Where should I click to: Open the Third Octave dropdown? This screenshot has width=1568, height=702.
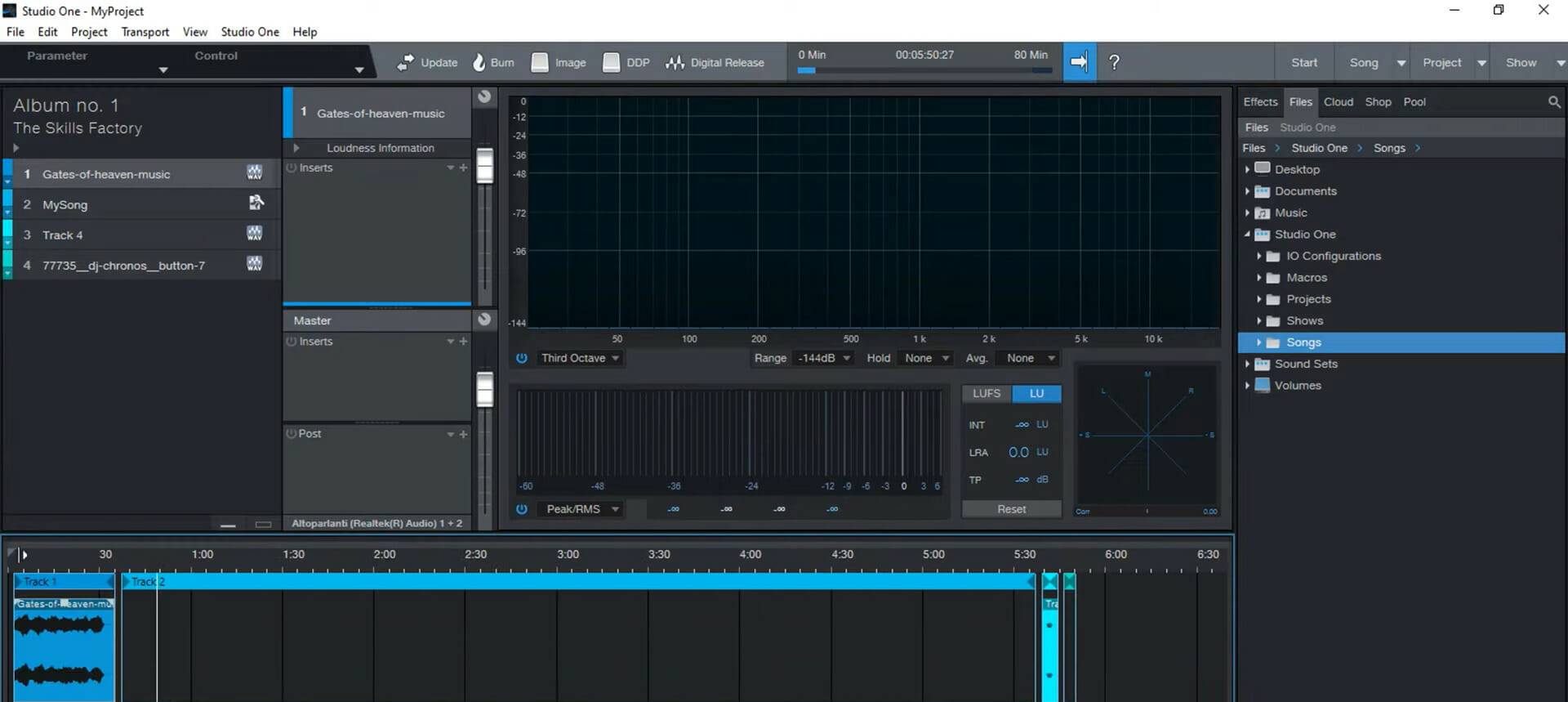580,358
